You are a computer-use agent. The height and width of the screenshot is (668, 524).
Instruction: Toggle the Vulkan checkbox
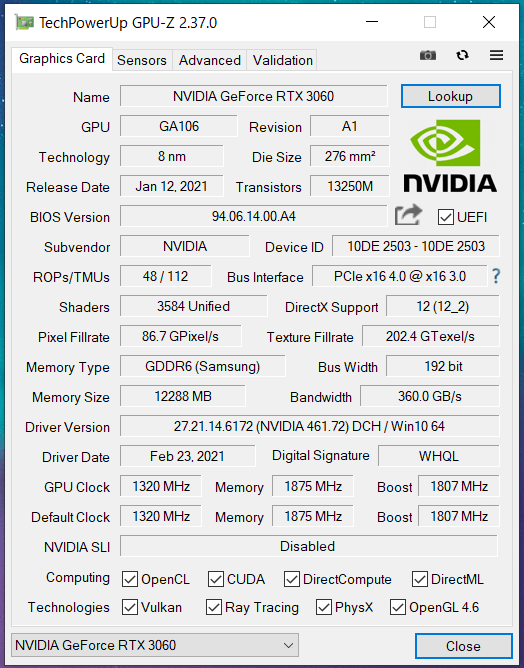pos(130,608)
